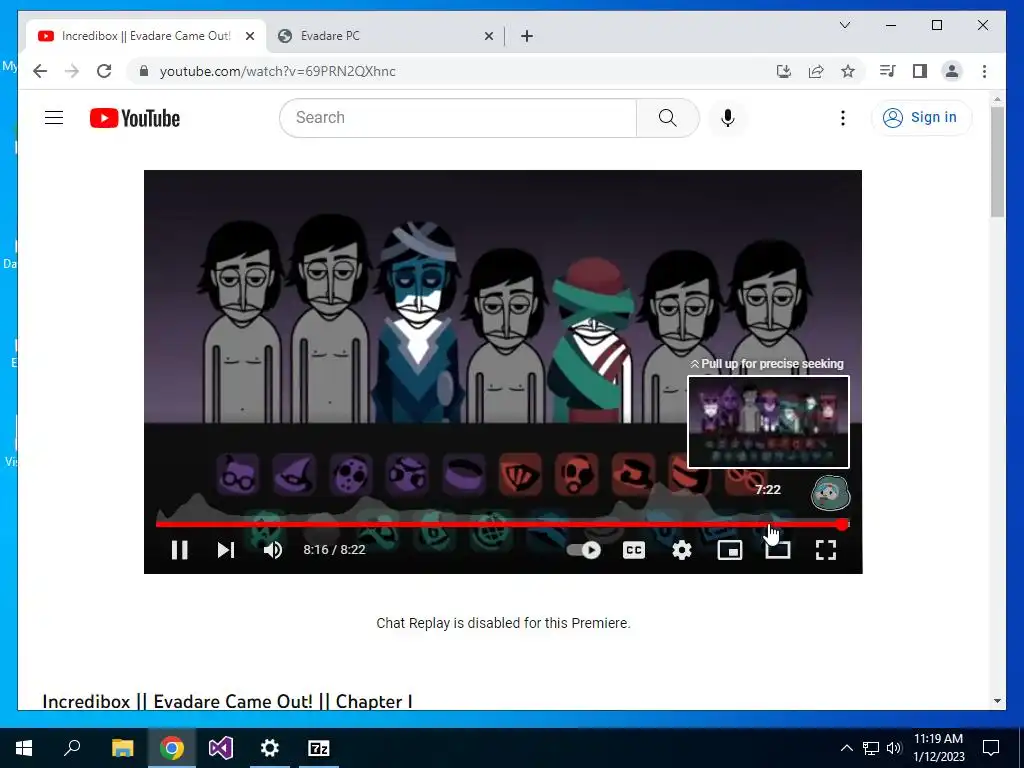Screen dimensions: 1024x768
Task: Close the Incredibox YouTube tab
Action: tap(249, 36)
